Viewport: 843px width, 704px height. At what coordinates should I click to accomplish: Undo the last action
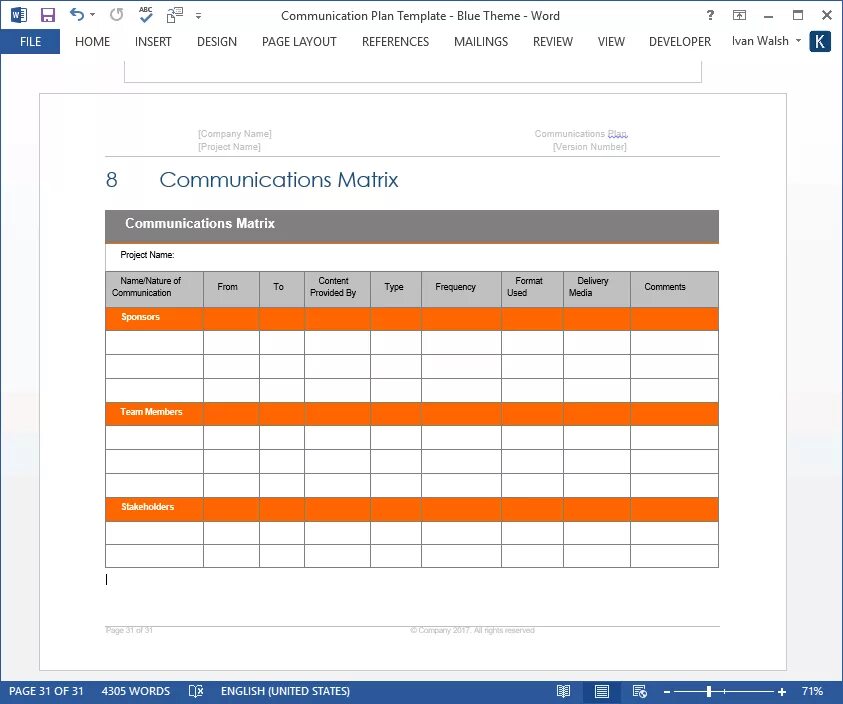[74, 14]
